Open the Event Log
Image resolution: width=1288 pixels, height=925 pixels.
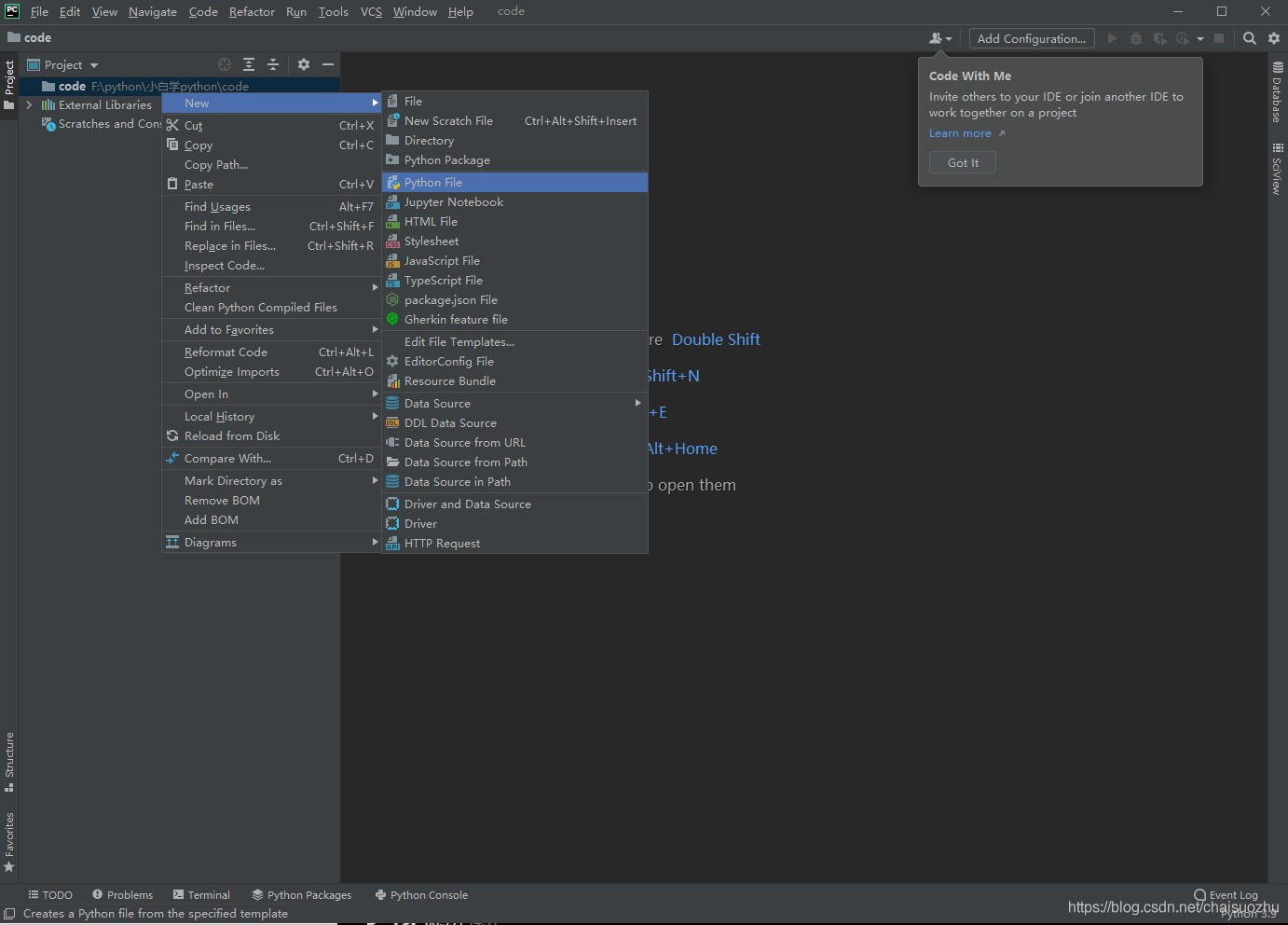tap(1226, 895)
